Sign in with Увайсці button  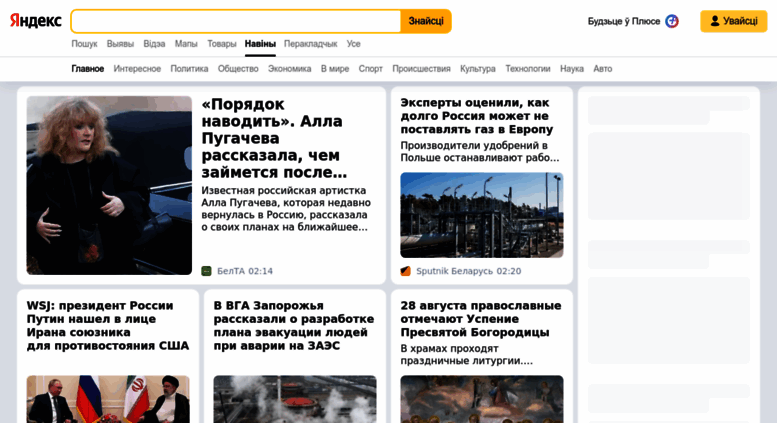pos(733,21)
